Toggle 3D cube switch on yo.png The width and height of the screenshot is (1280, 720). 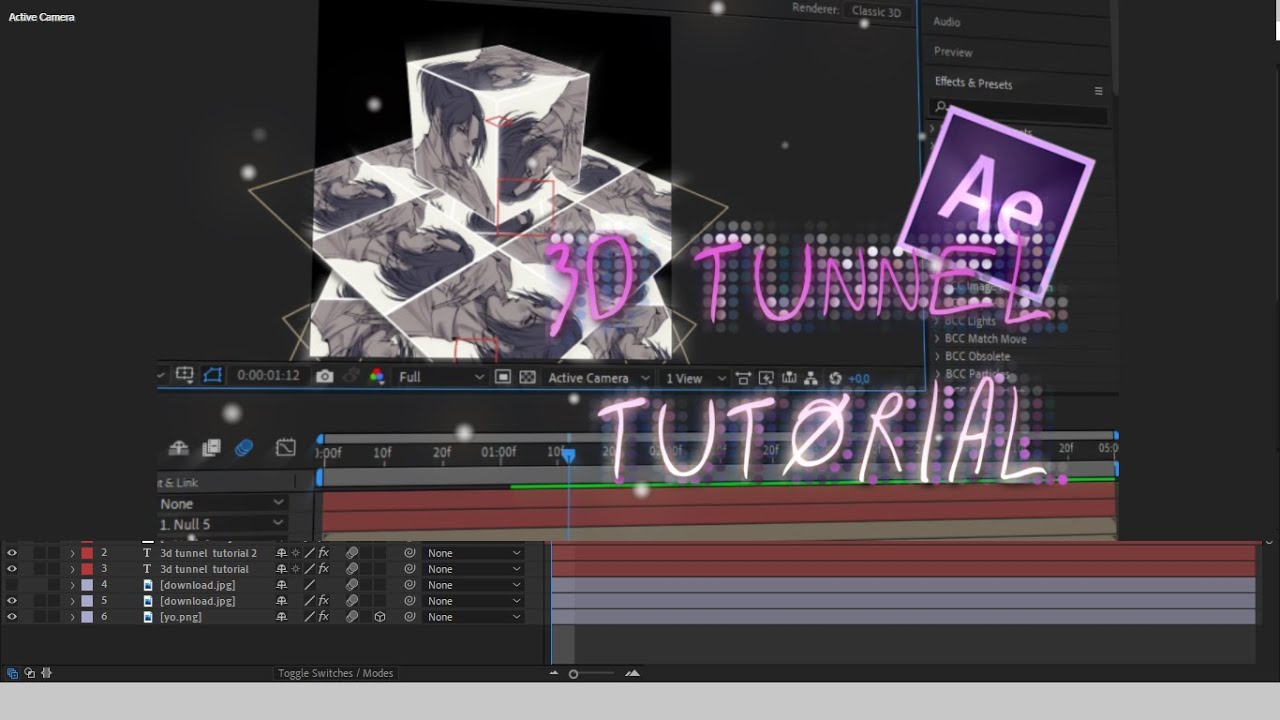pyautogui.click(x=380, y=617)
